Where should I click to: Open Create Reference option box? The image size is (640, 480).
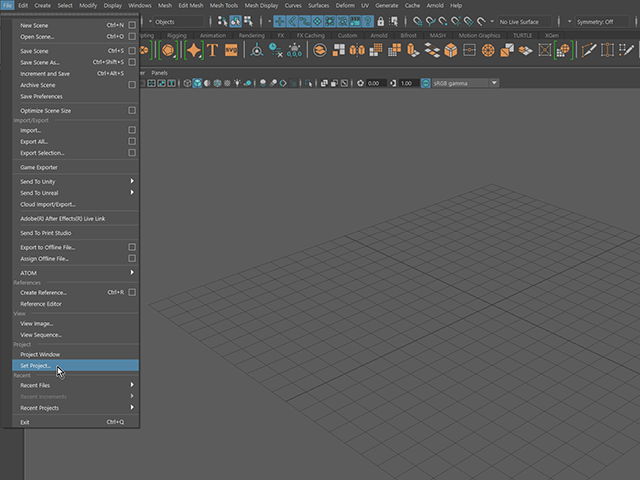tap(132, 292)
